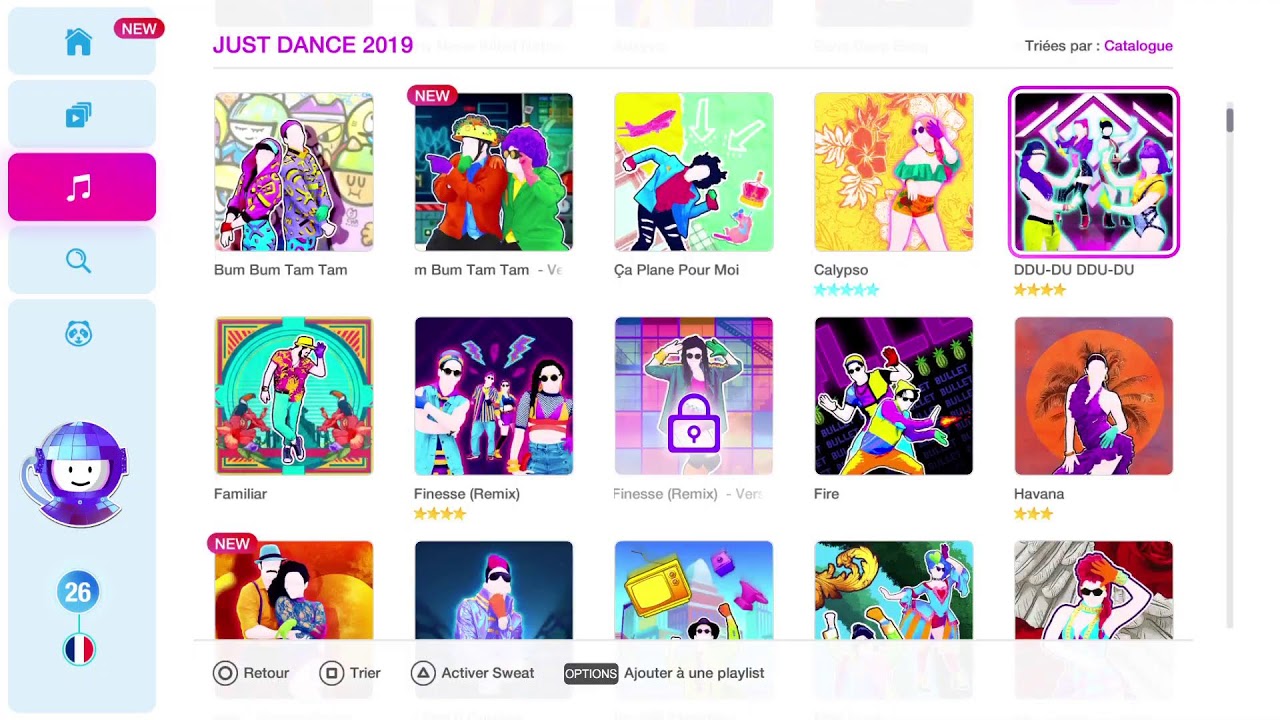Select the bottom-row cover with red-haired dancer
This screenshot has width=1280, height=720.
[1094, 590]
